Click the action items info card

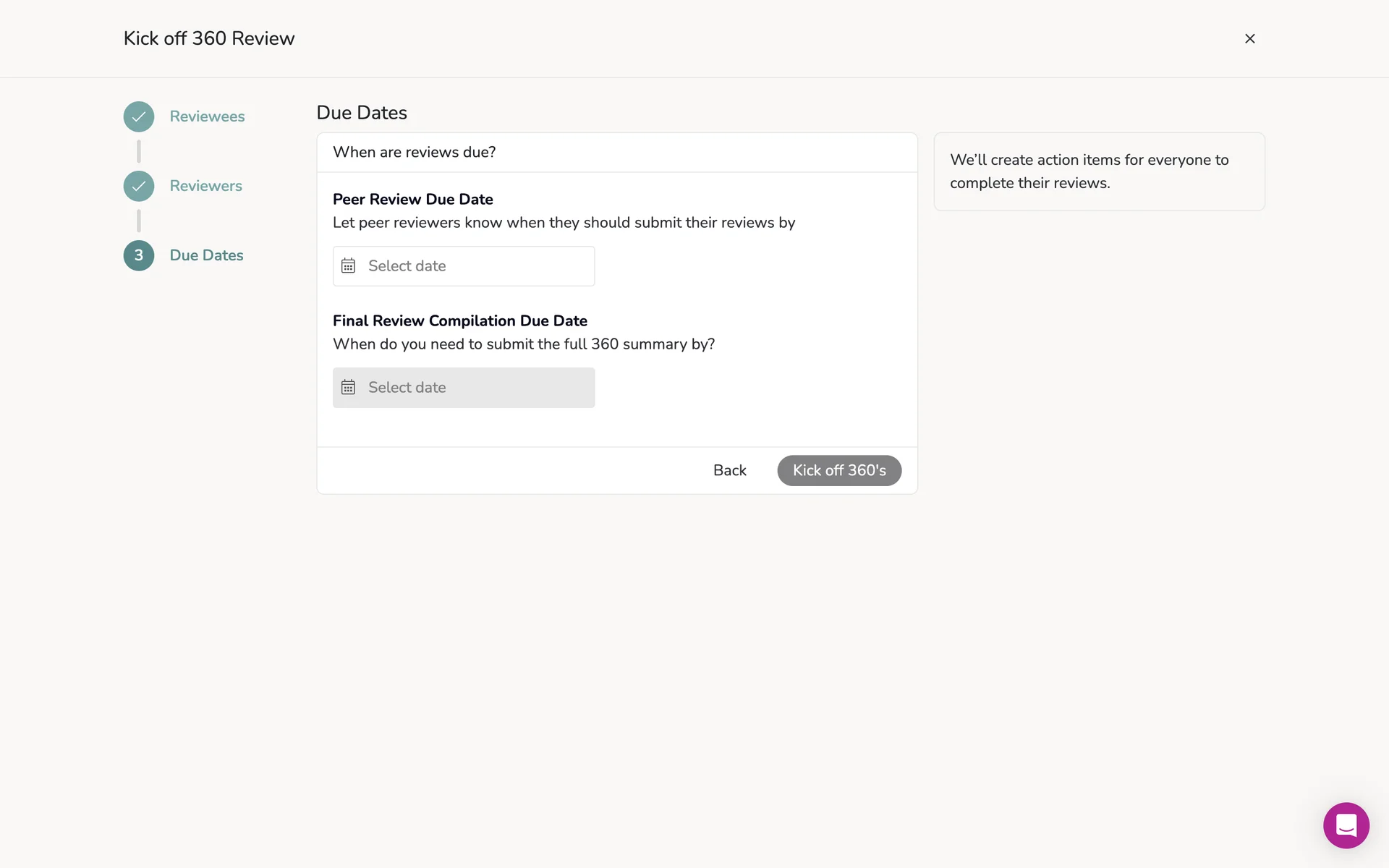(1098, 171)
